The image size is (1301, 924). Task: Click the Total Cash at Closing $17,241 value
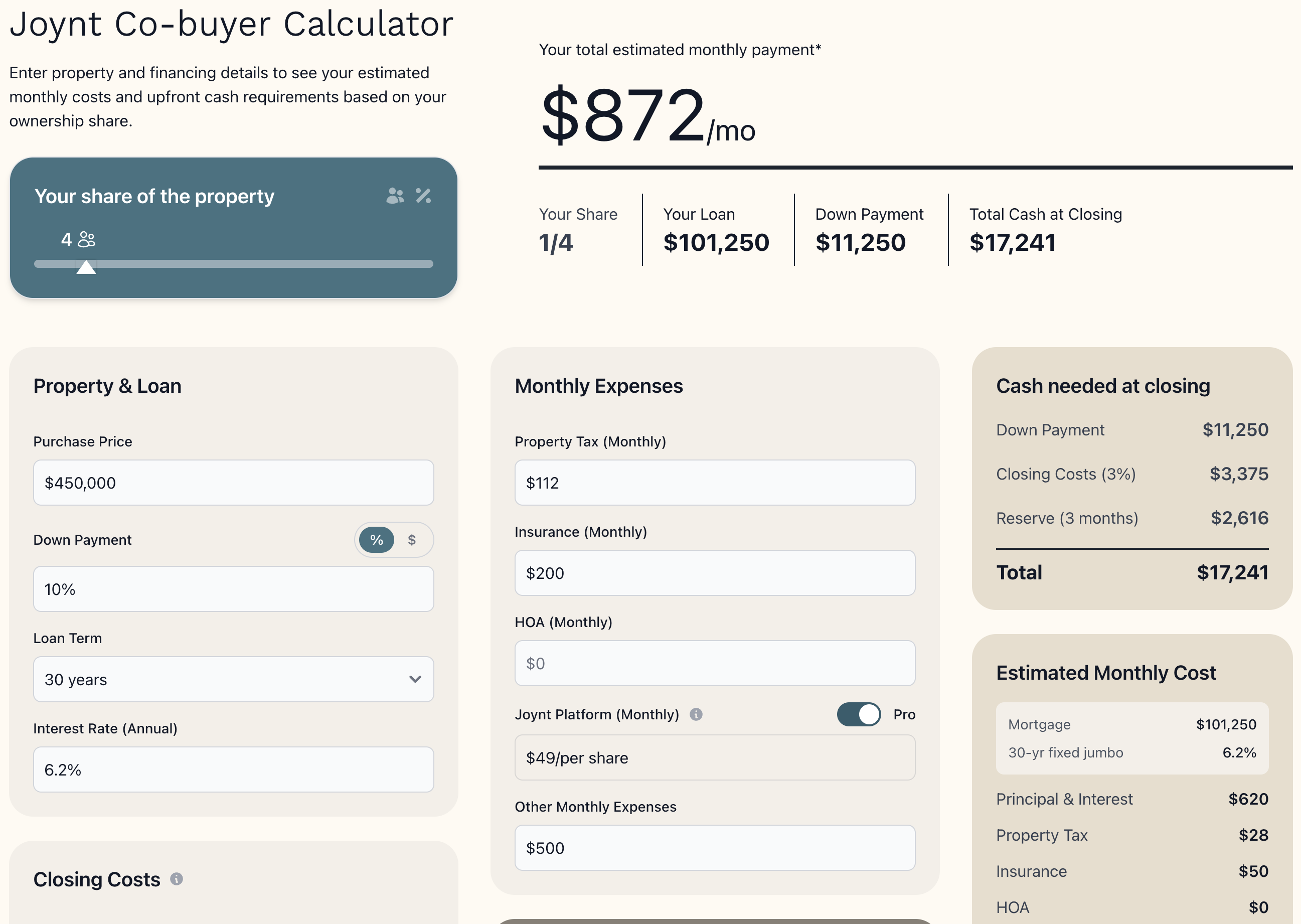click(1013, 243)
